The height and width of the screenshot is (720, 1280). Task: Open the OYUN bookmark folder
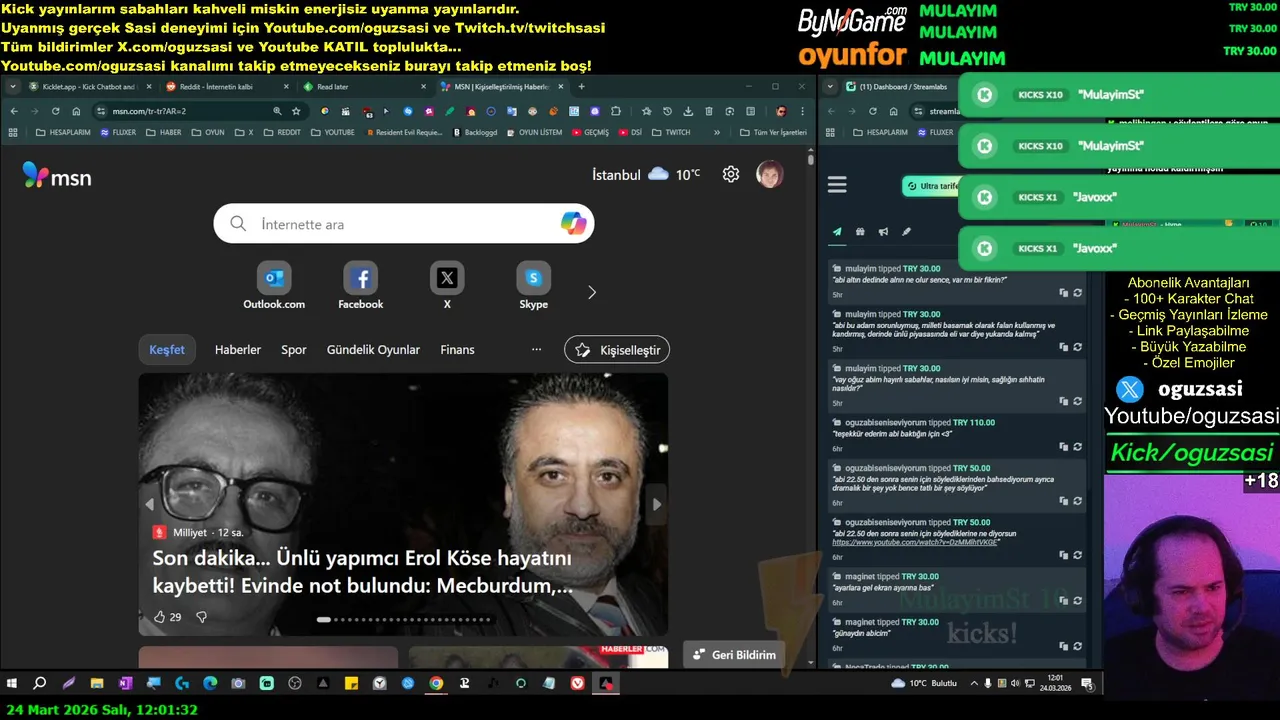[x=207, y=132]
